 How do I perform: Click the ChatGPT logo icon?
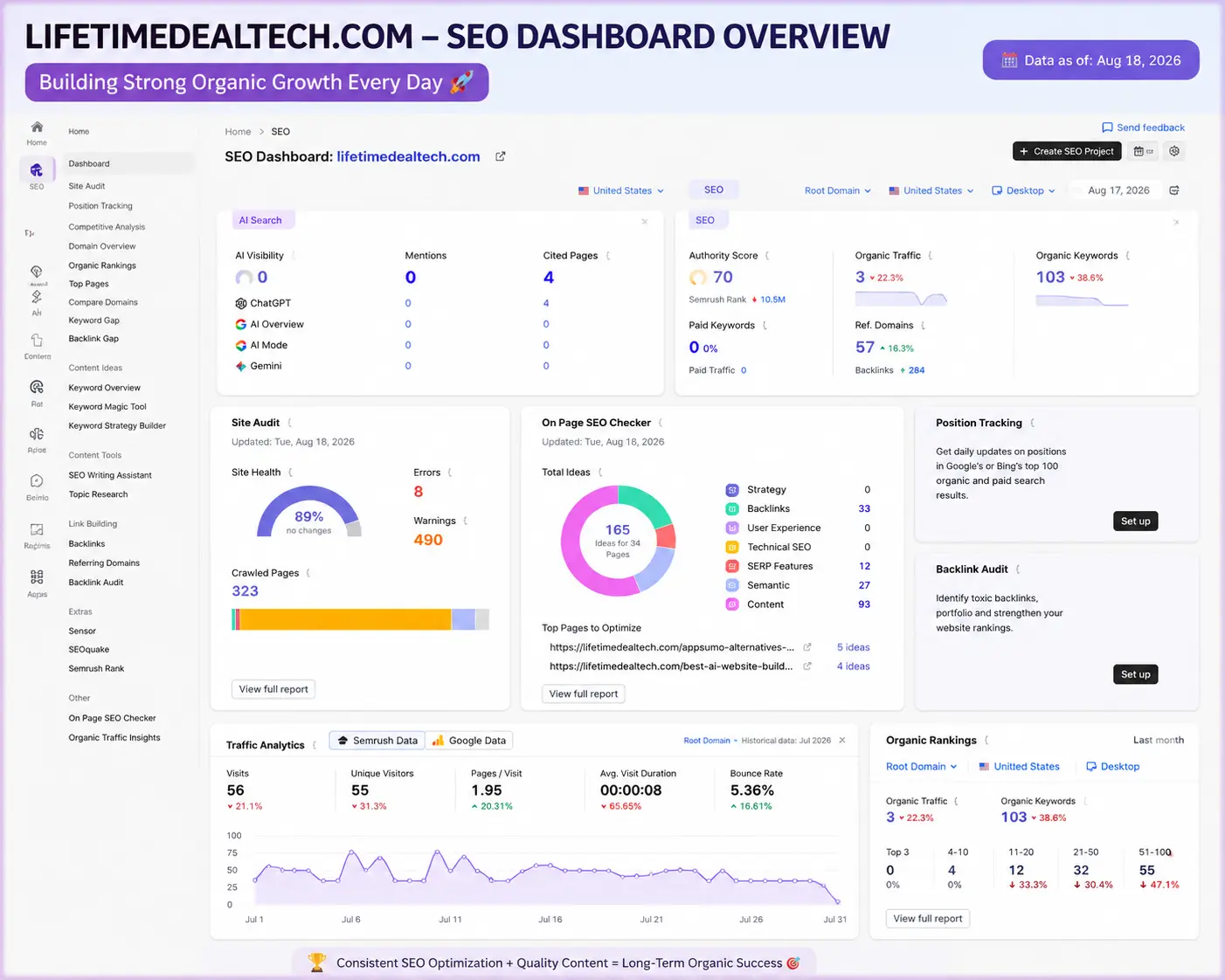pyautogui.click(x=240, y=303)
